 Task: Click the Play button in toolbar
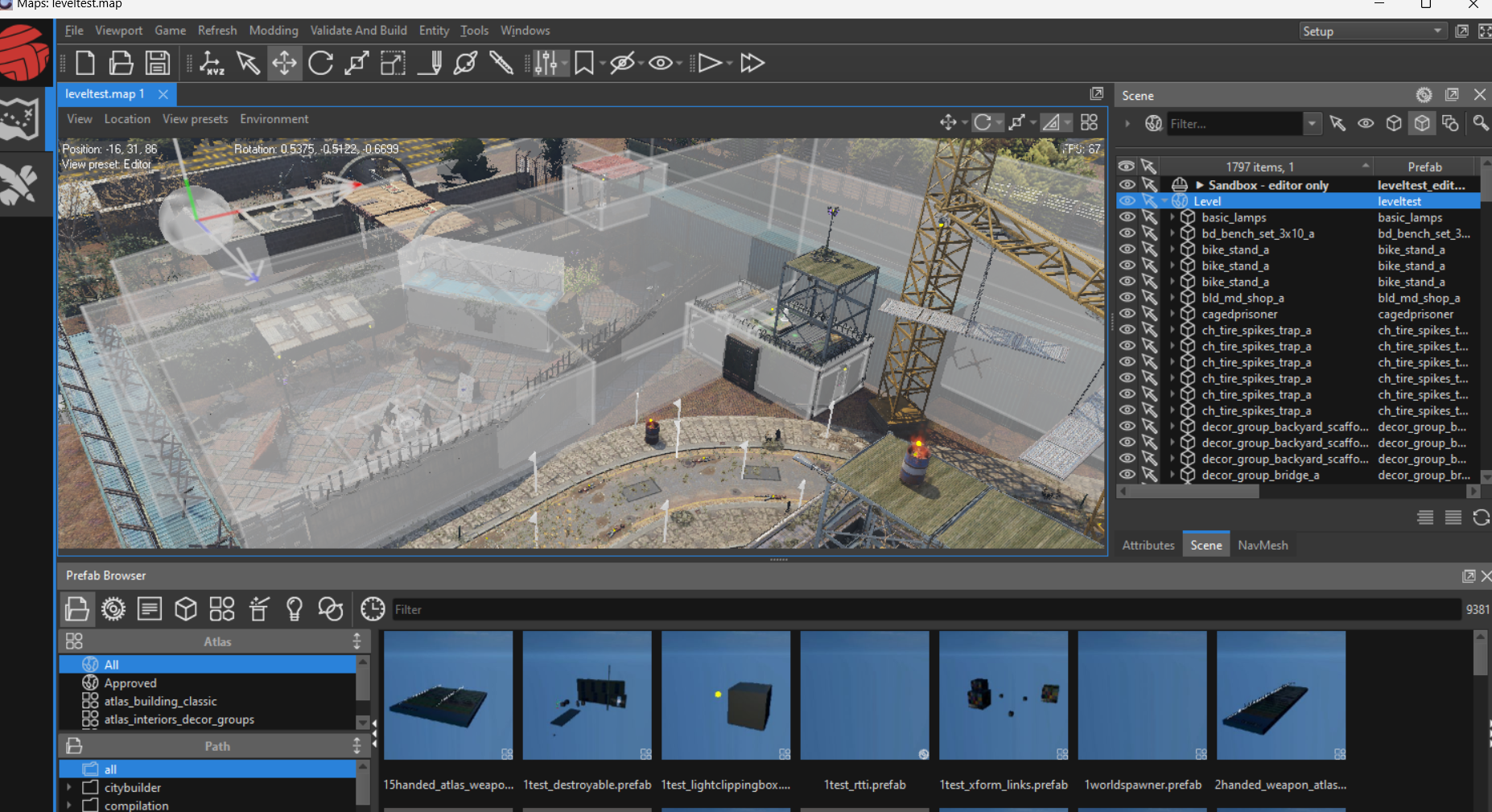click(709, 63)
